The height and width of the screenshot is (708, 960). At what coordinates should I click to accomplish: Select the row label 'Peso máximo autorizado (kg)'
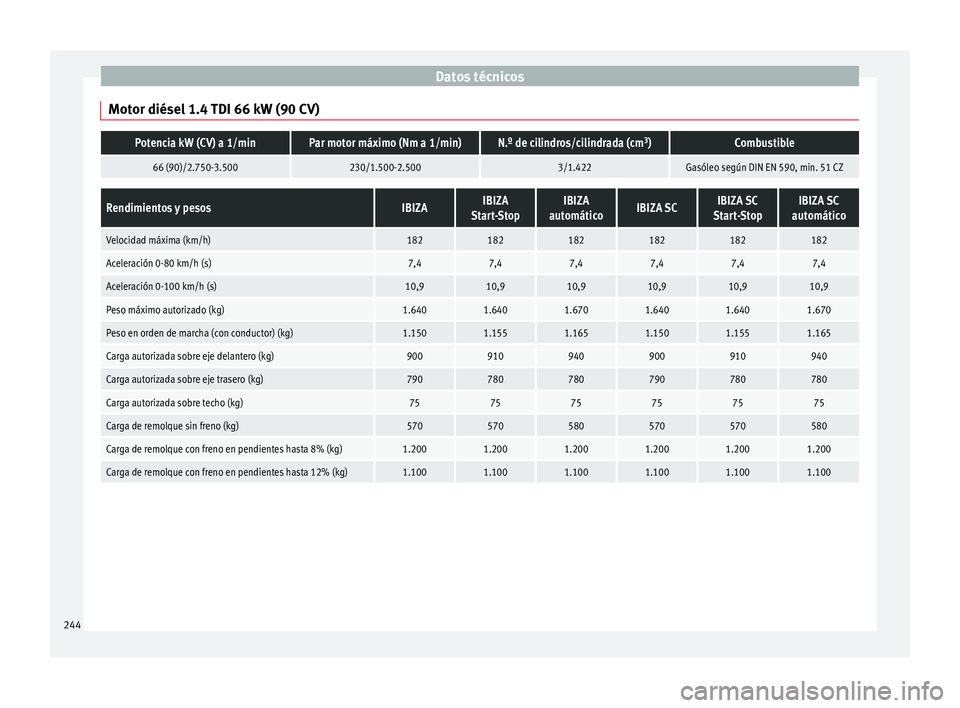165,310
